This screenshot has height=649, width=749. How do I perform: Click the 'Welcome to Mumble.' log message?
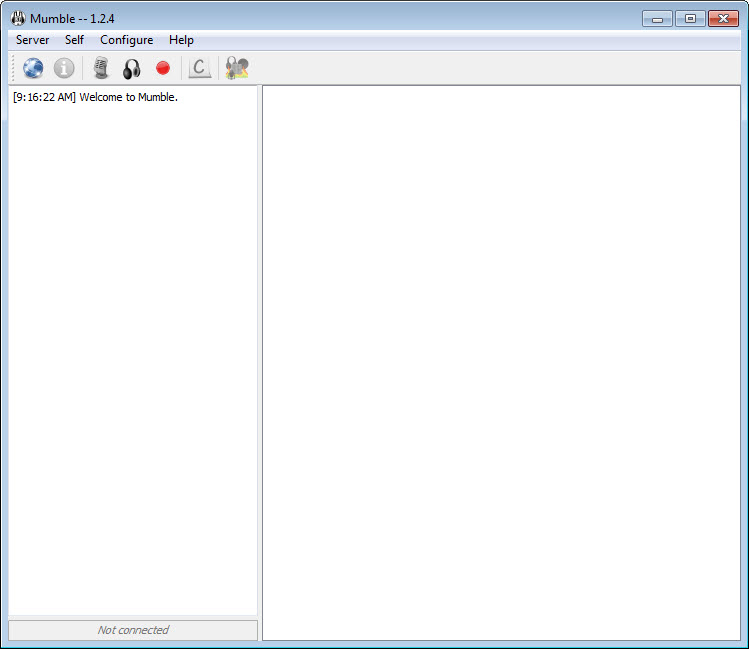click(x=128, y=97)
